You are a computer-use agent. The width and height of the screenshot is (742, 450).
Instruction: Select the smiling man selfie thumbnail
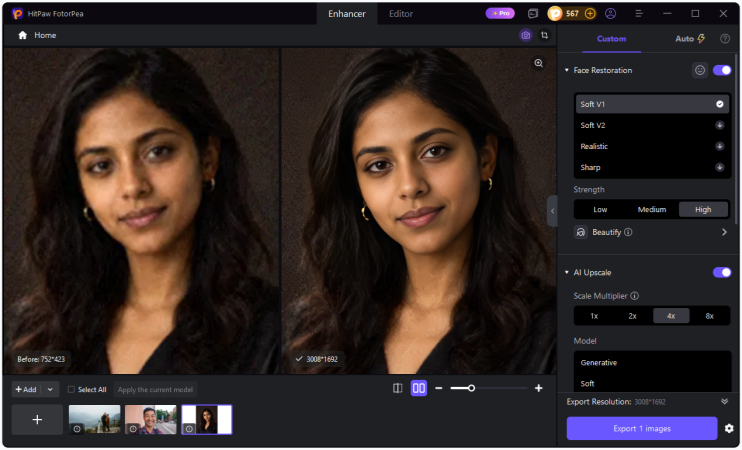pyautogui.click(x=150, y=420)
